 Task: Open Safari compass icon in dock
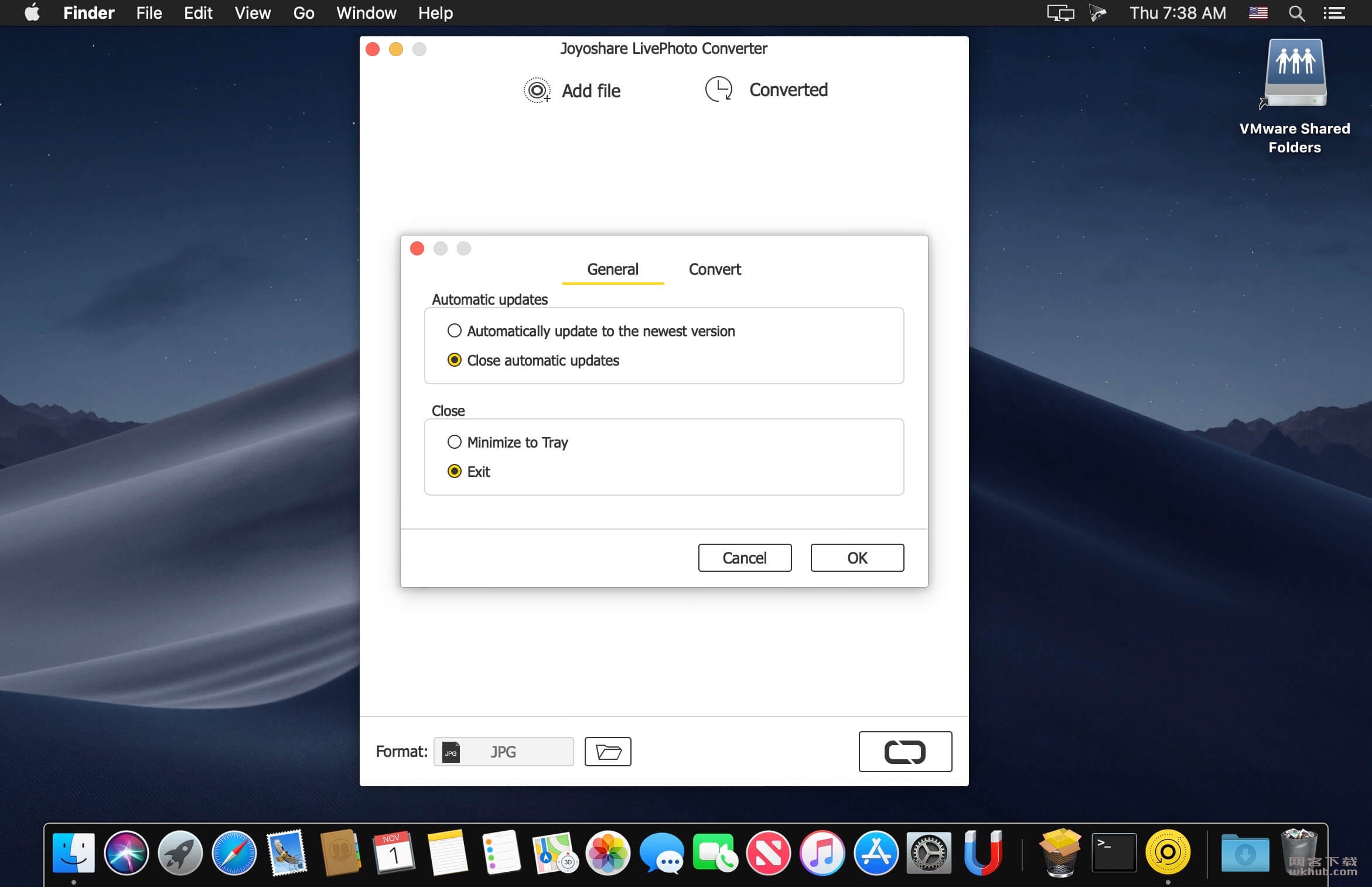pyautogui.click(x=234, y=852)
